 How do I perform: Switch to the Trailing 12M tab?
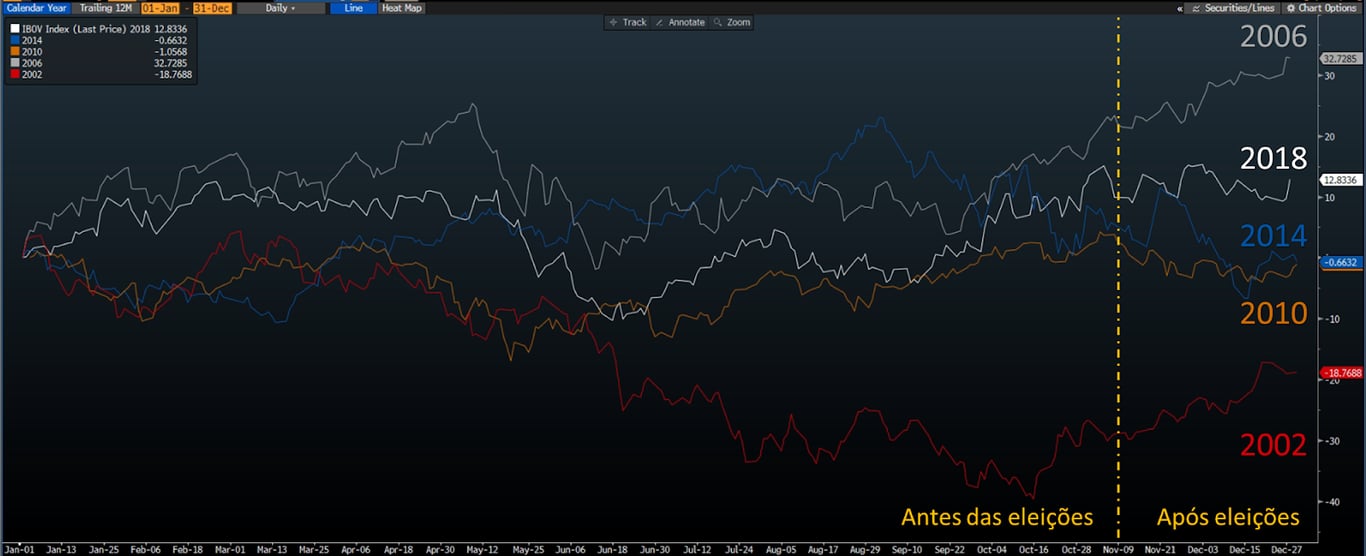(106, 7)
